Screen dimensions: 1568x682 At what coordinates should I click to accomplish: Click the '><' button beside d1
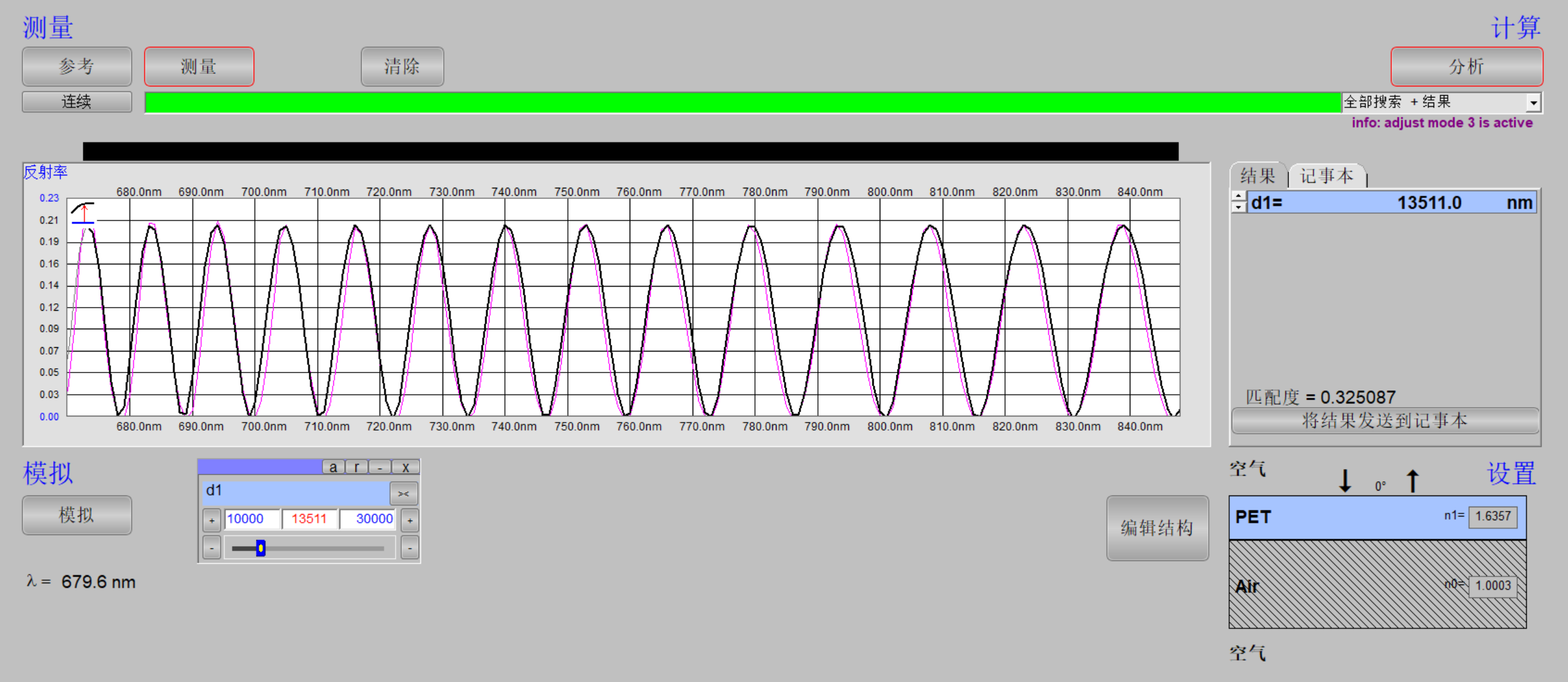[x=404, y=494]
